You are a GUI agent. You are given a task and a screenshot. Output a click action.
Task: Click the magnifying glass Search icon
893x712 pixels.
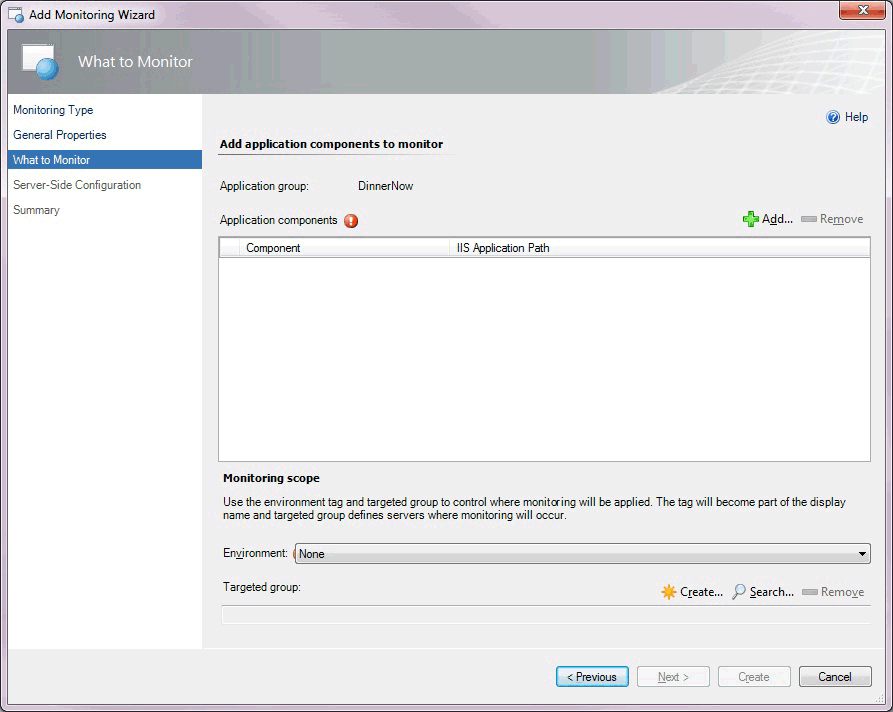pos(738,591)
